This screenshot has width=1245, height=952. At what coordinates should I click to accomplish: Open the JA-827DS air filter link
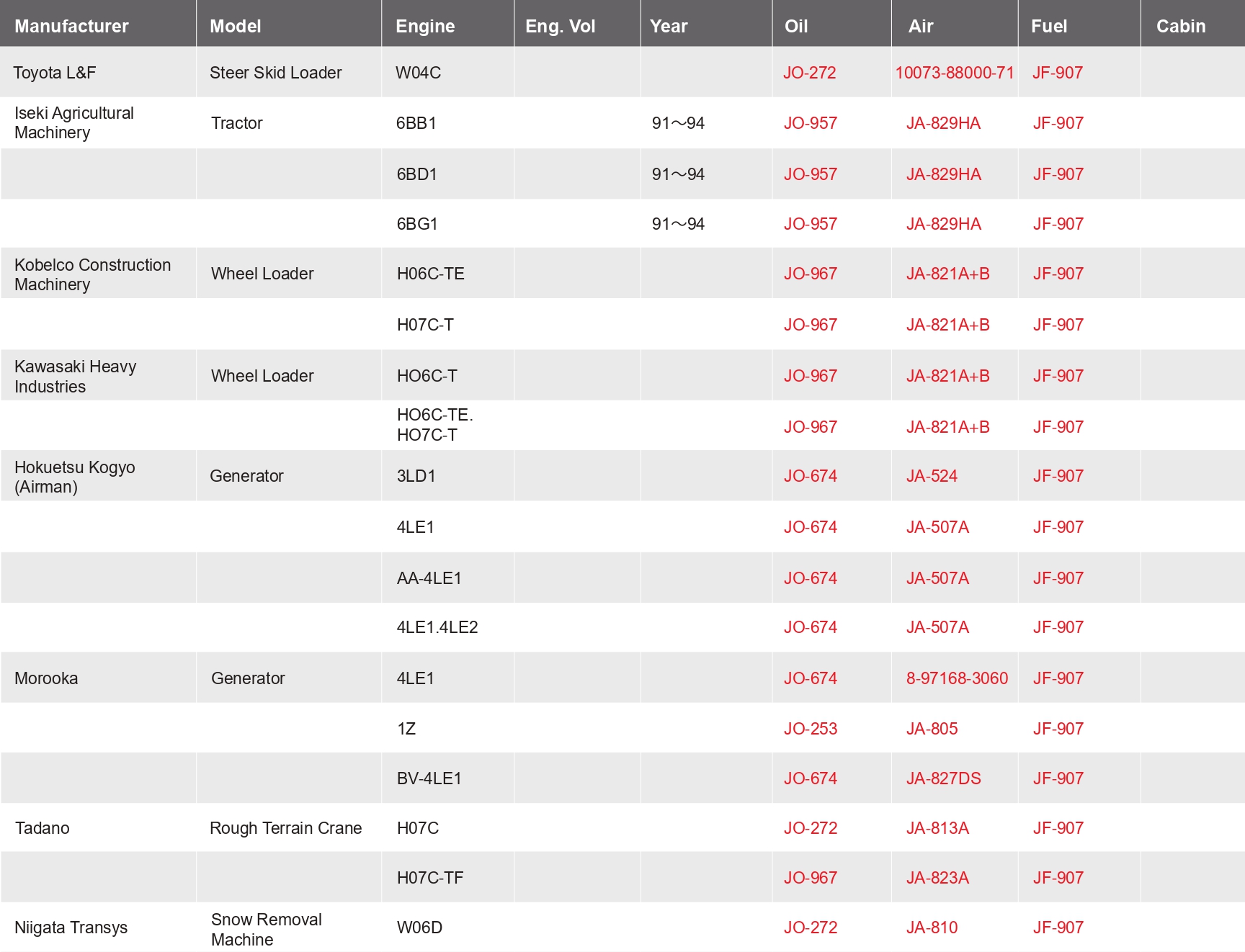click(x=943, y=778)
